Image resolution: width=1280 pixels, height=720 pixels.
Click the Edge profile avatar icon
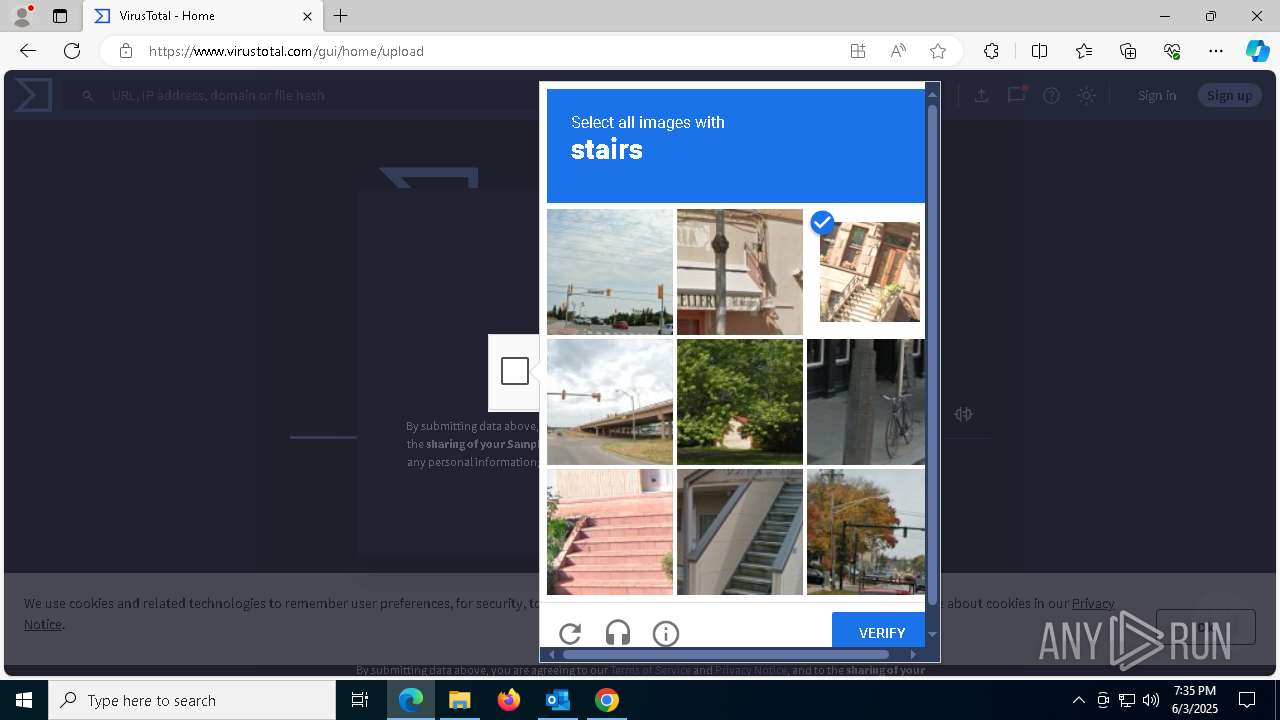point(22,16)
